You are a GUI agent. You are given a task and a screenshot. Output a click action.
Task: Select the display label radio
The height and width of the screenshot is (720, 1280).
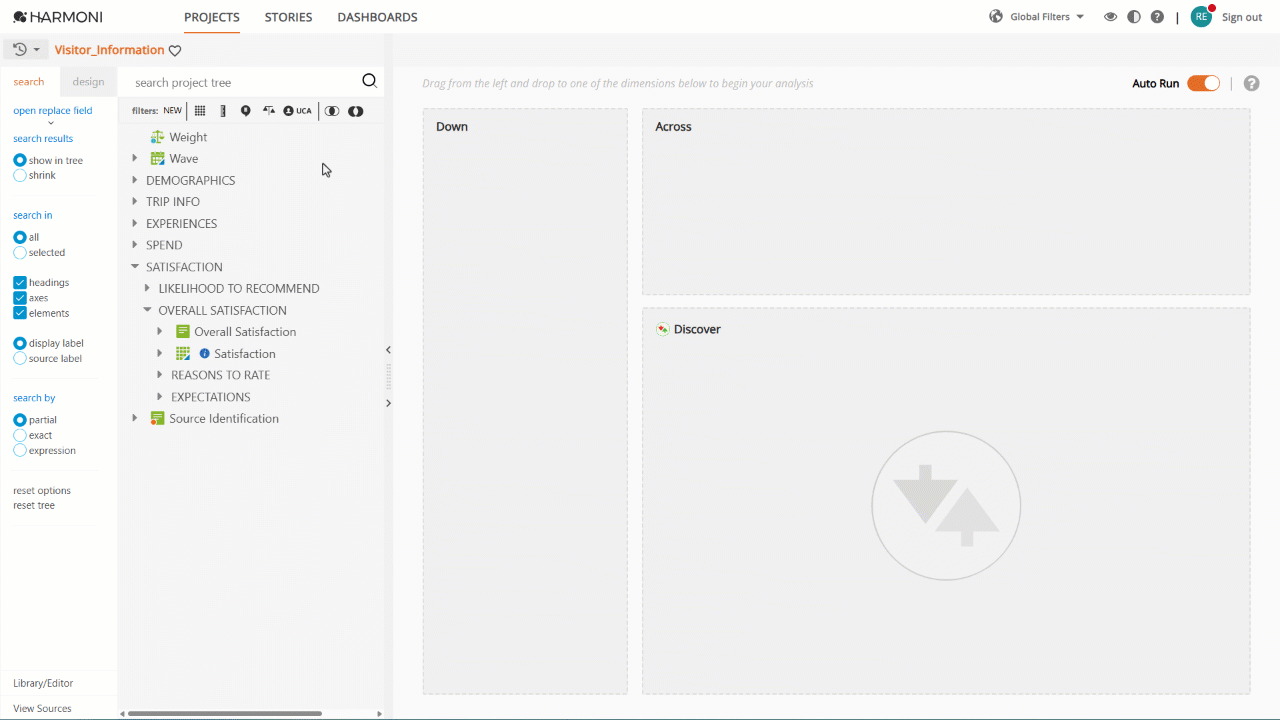coord(20,343)
